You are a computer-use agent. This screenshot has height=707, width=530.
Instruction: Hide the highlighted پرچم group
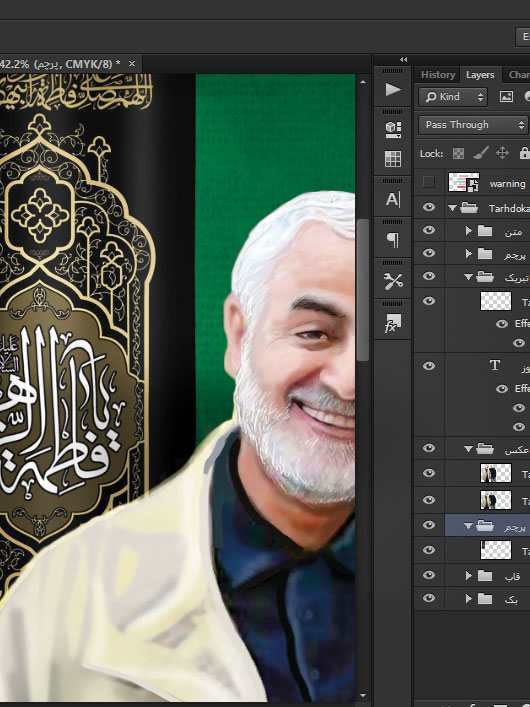(429, 525)
